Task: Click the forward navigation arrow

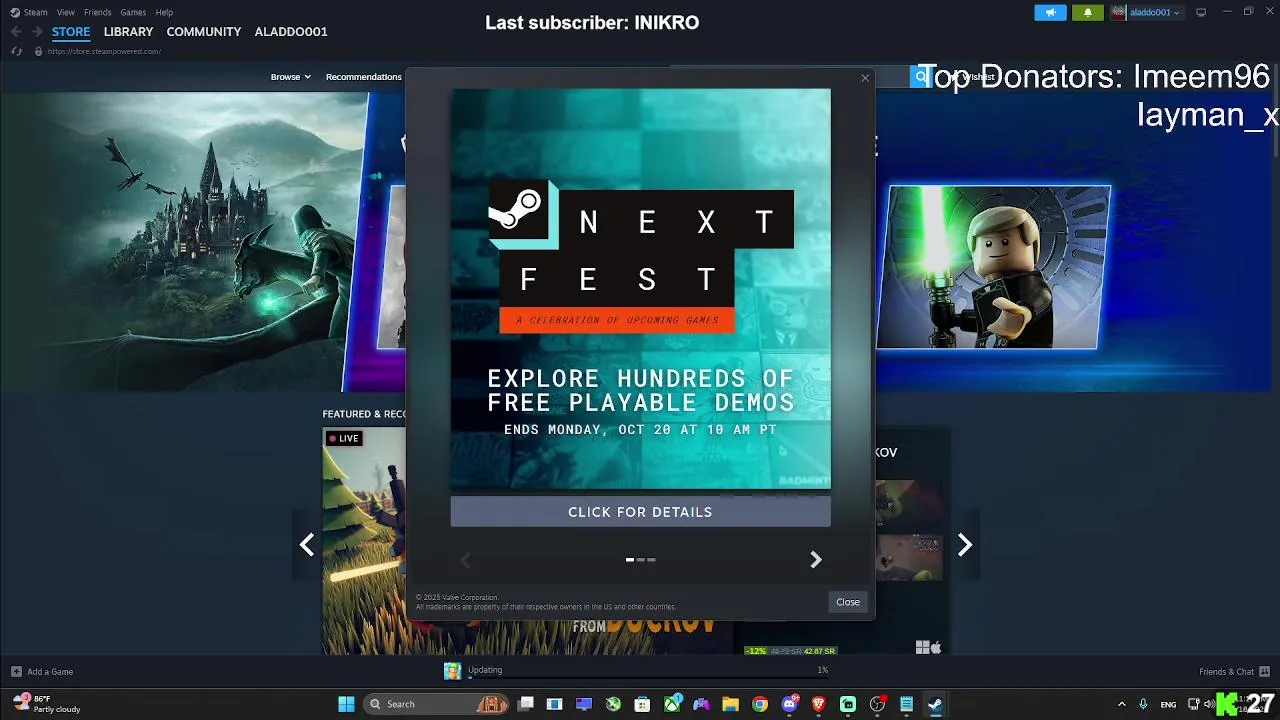Action: (x=37, y=32)
